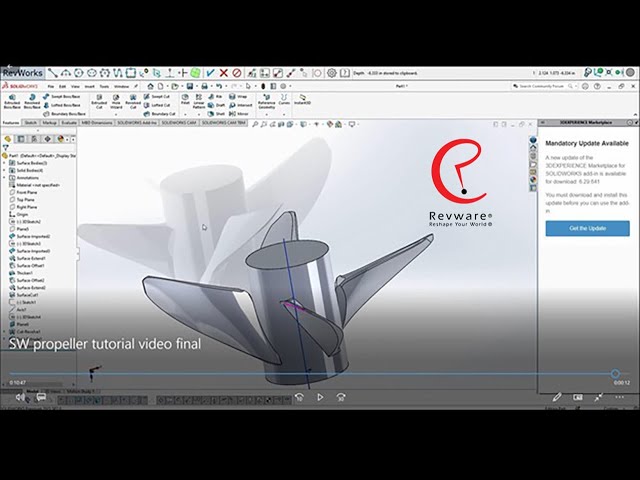This screenshot has height=480, width=640.
Task: Click the DisplayManager color ball tab icon
Action: point(60,139)
